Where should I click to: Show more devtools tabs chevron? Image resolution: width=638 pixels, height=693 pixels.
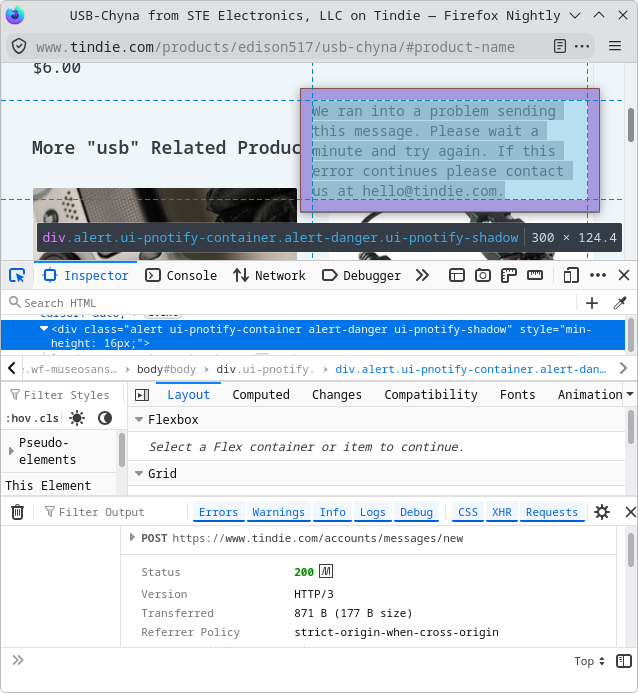(422, 275)
